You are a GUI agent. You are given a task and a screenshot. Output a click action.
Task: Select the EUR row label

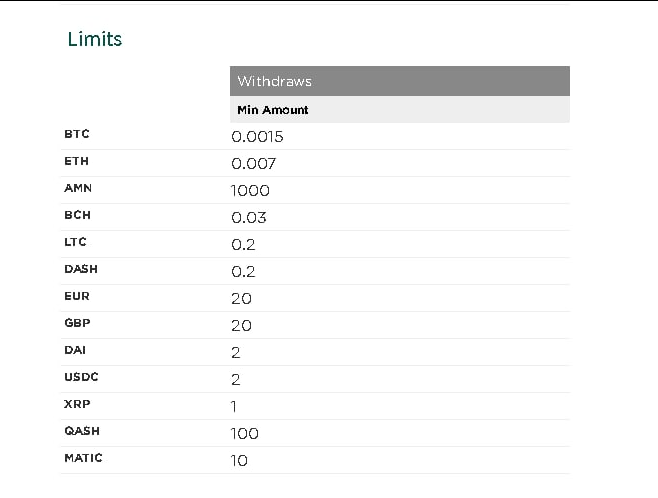(x=77, y=296)
